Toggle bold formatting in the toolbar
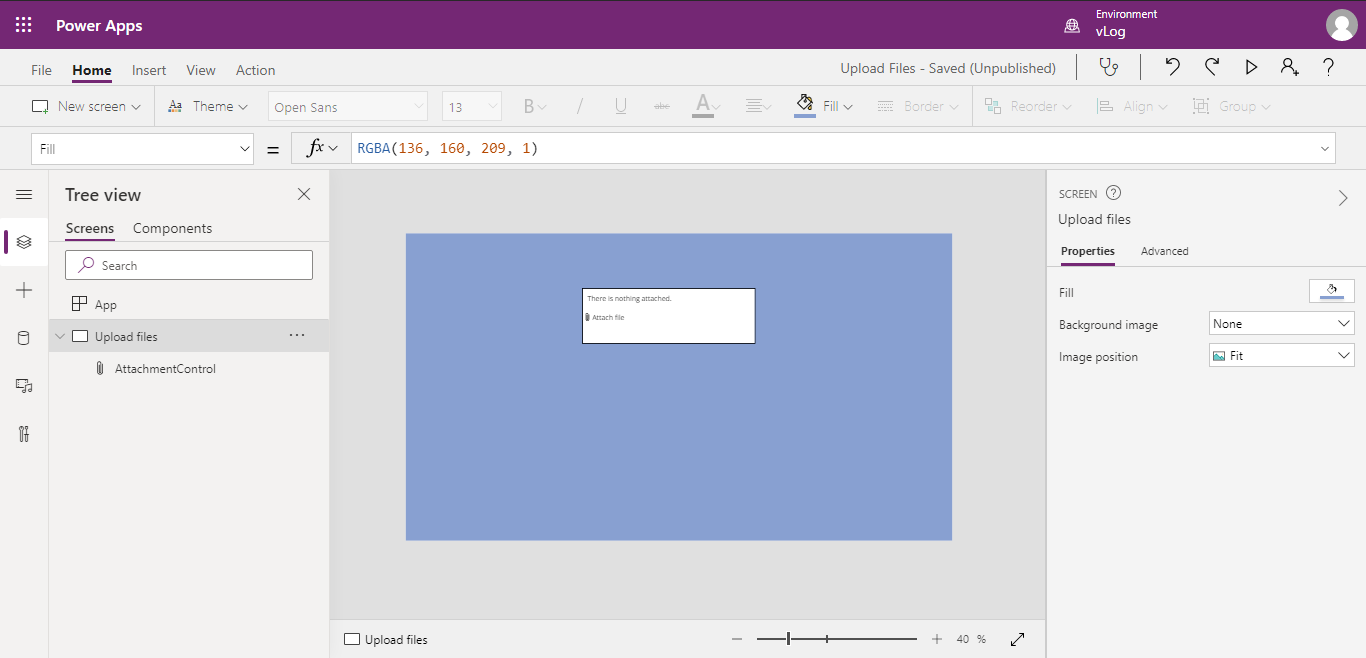Viewport: 1366px width, 658px height. (x=528, y=105)
